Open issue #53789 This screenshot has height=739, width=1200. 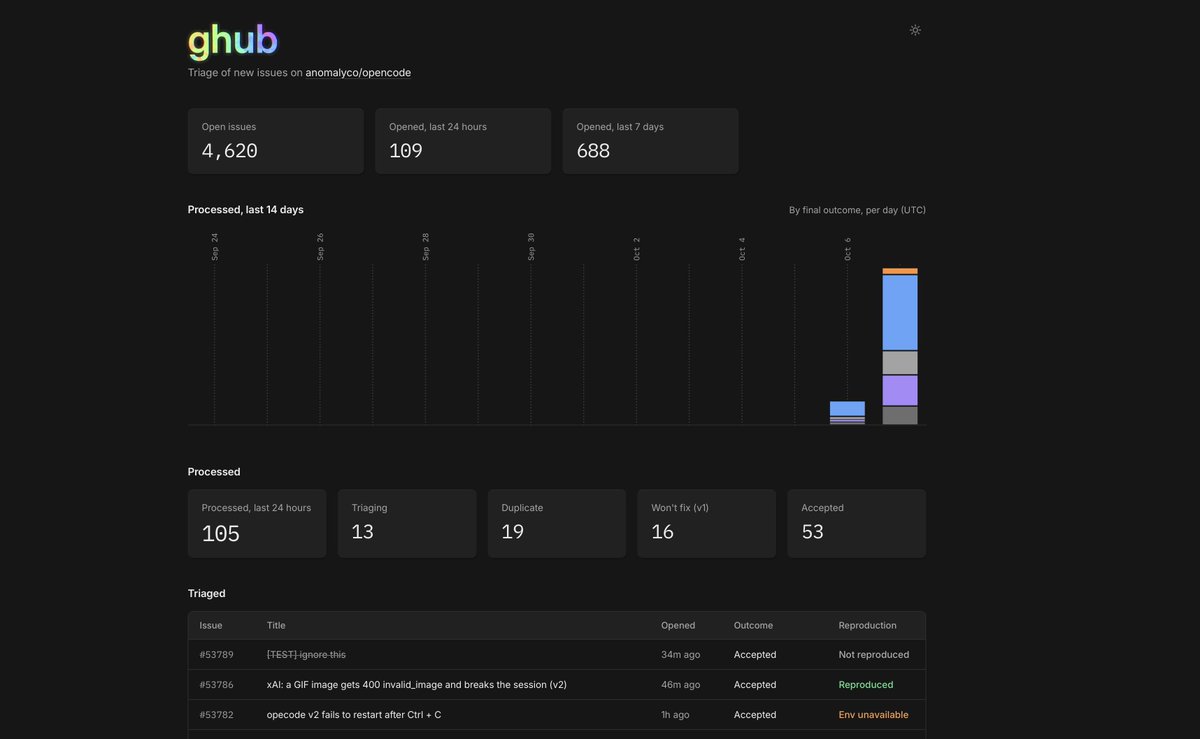217,655
